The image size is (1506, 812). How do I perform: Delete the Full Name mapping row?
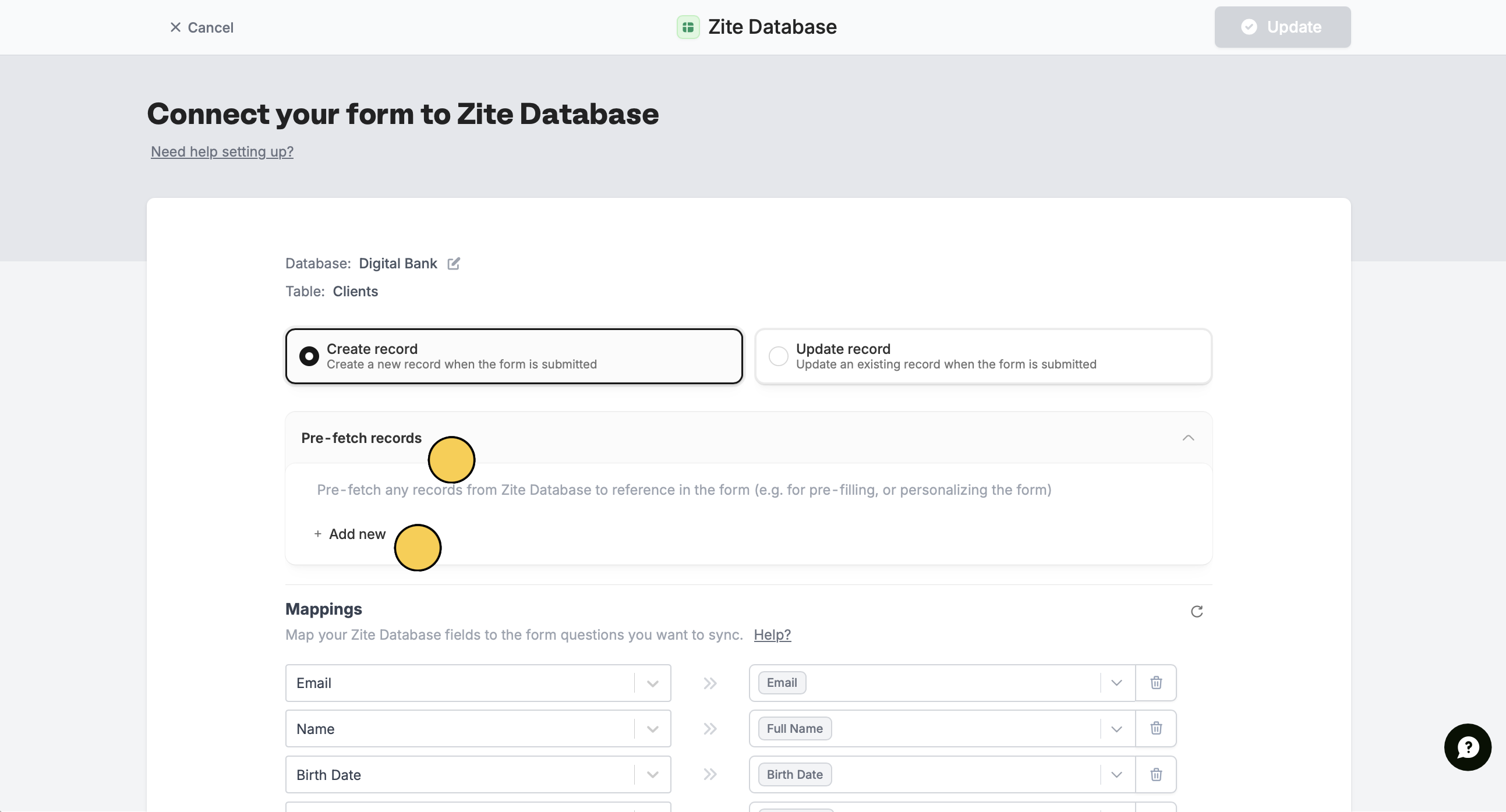(x=1155, y=728)
